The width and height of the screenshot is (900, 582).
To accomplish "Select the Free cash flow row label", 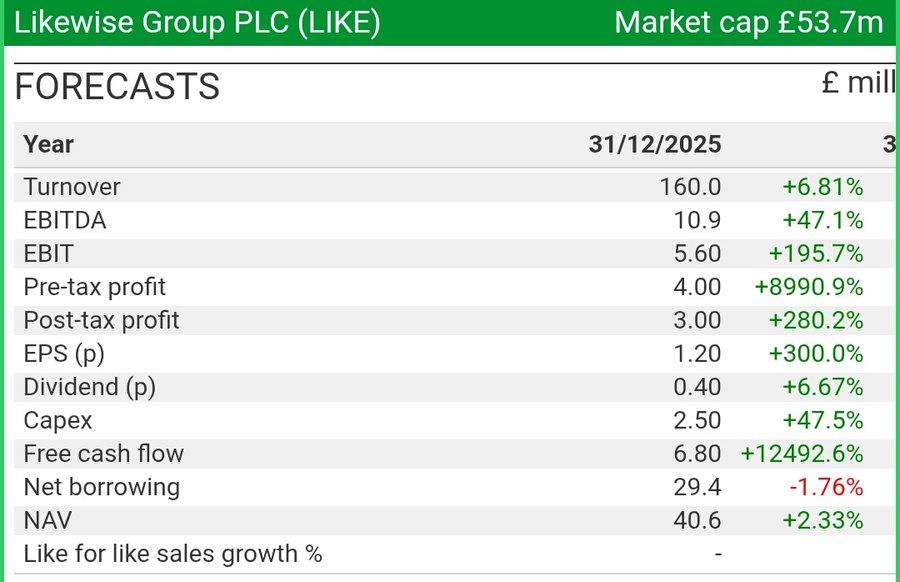I will (104, 454).
